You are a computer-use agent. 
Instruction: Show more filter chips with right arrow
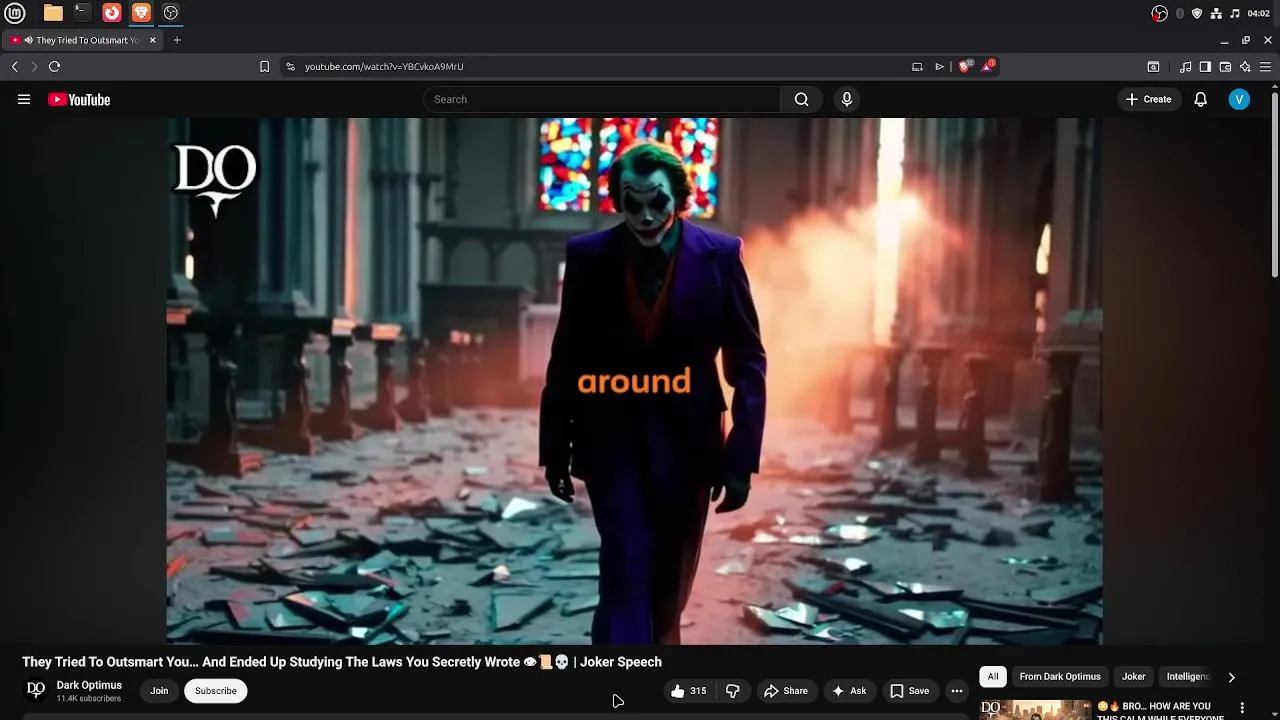(x=1231, y=677)
